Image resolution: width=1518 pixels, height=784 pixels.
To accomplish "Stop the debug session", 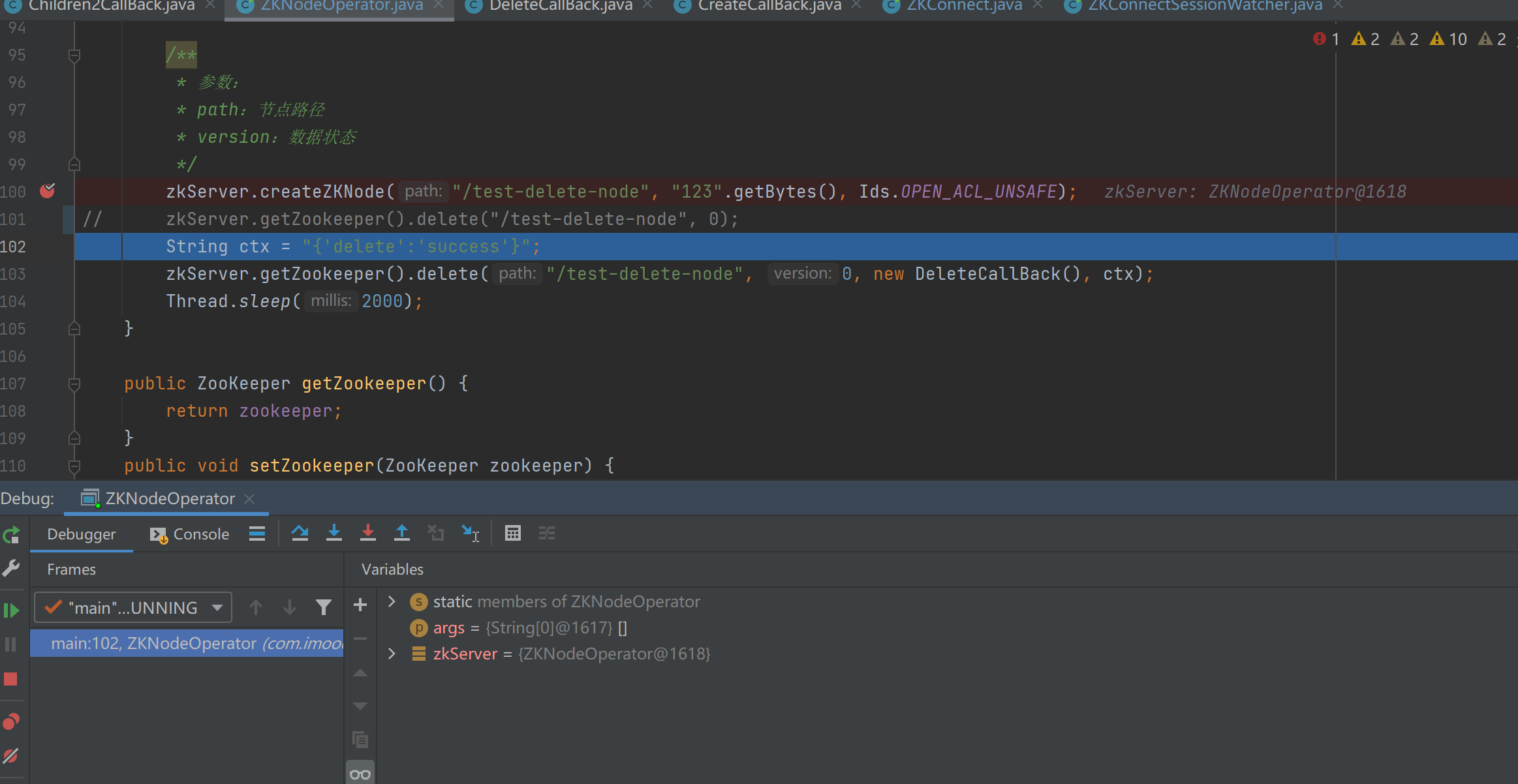I will pyautogui.click(x=11, y=679).
